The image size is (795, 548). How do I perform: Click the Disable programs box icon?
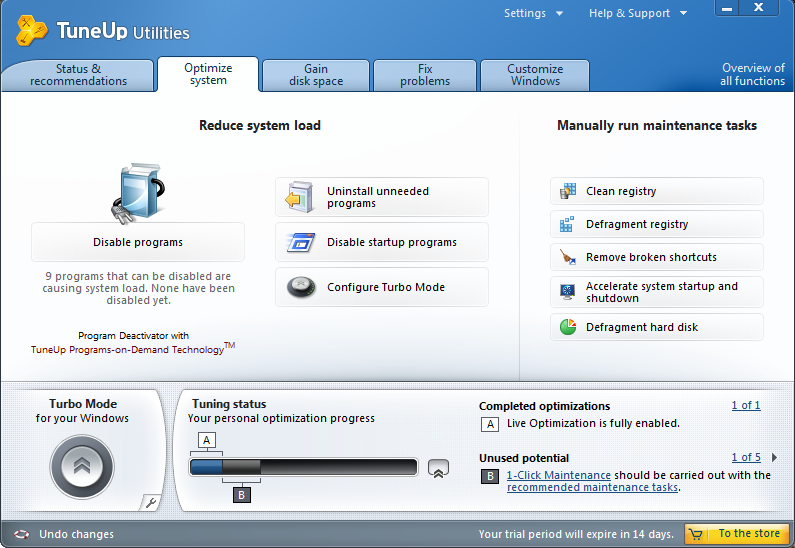tap(138, 193)
